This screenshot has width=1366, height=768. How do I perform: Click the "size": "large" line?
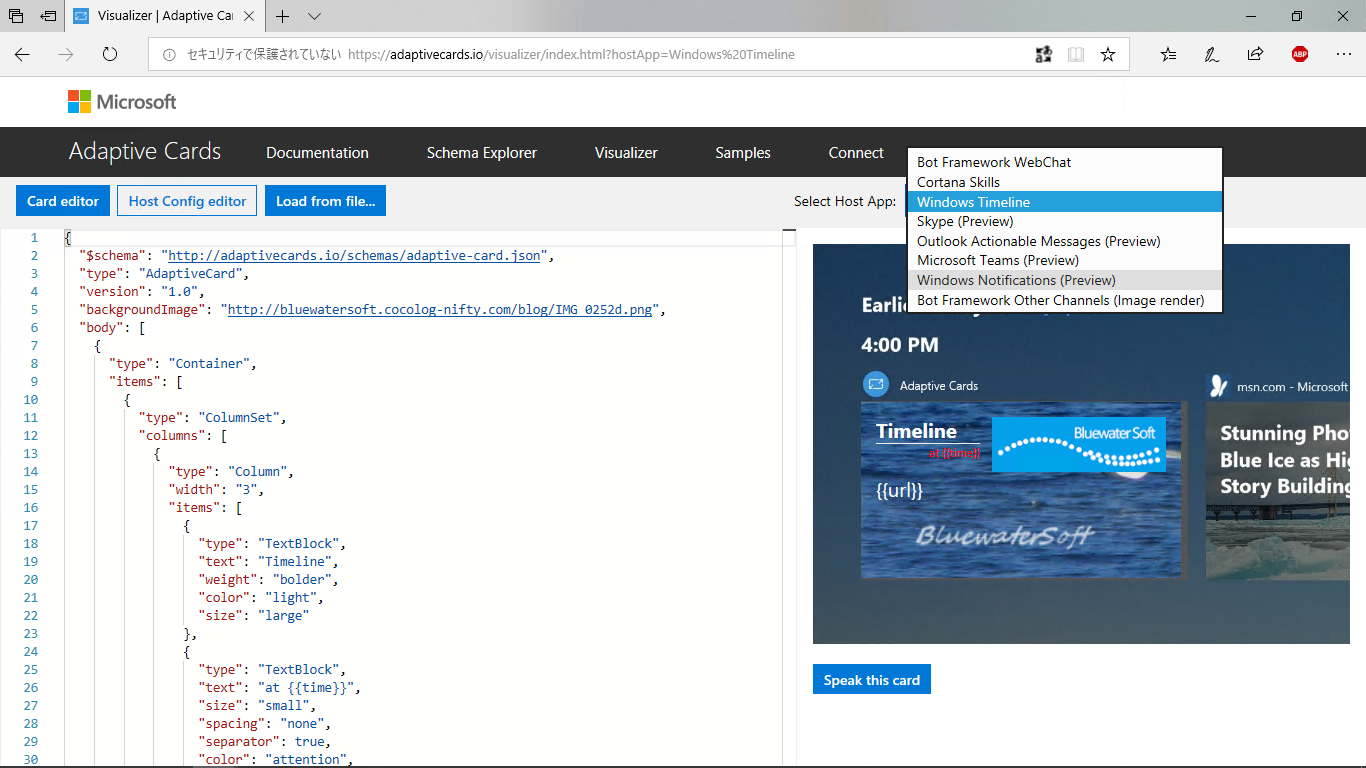point(253,615)
